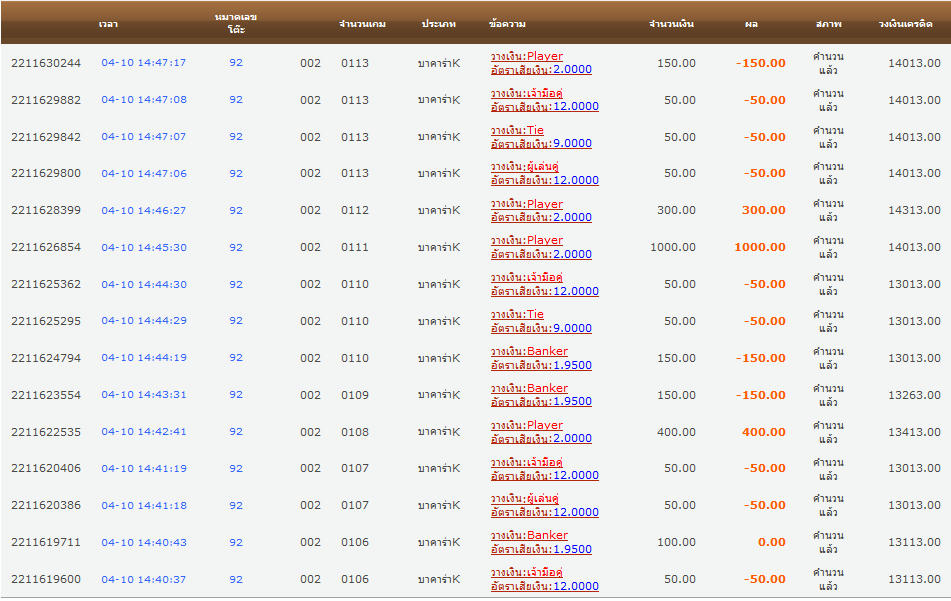Image resolution: width=951 pixels, height=601 pixels.
Task: Click the จำนวนเงิน column header
Action: click(672, 23)
